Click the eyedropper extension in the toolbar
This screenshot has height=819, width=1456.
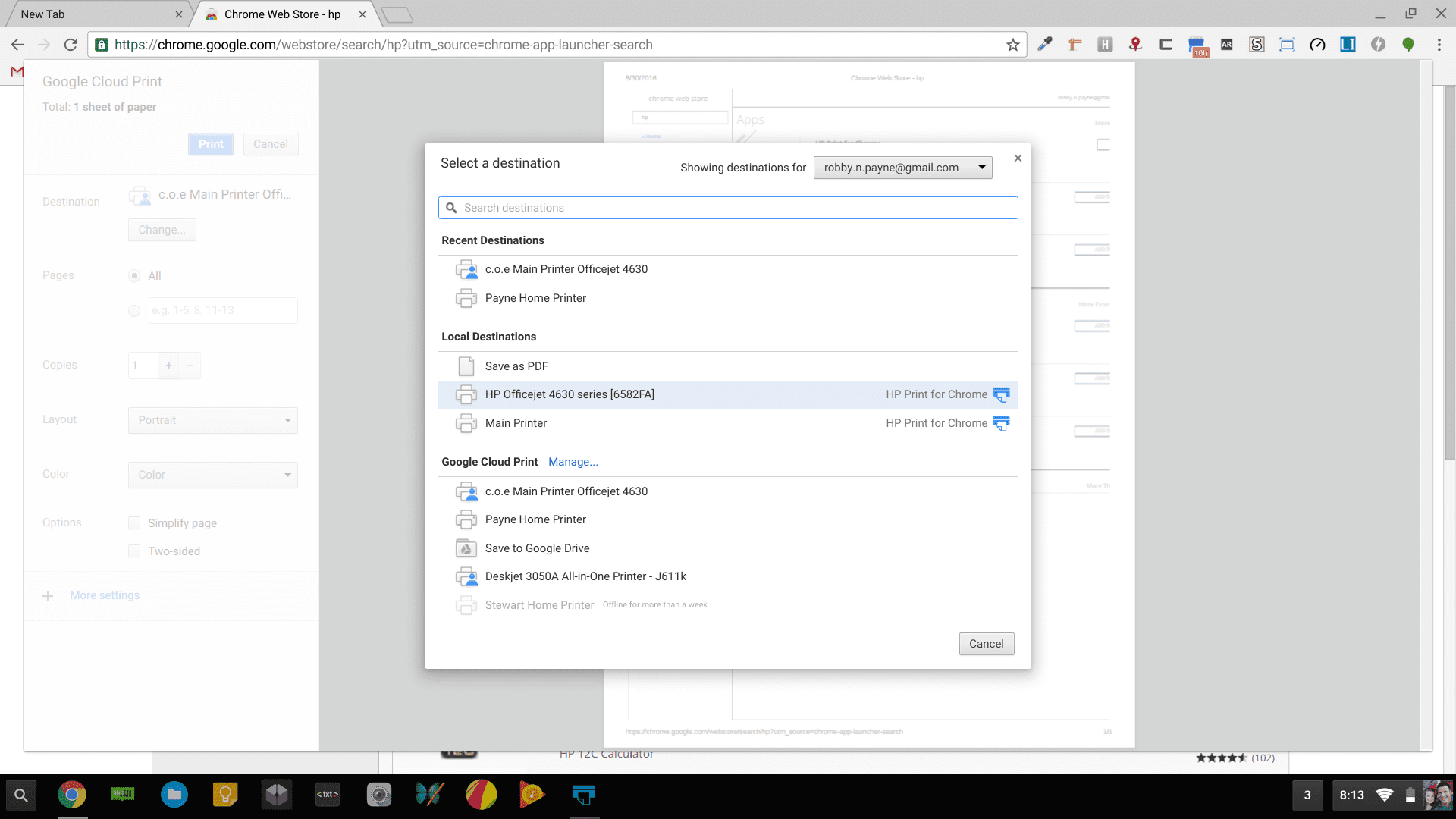[1044, 44]
